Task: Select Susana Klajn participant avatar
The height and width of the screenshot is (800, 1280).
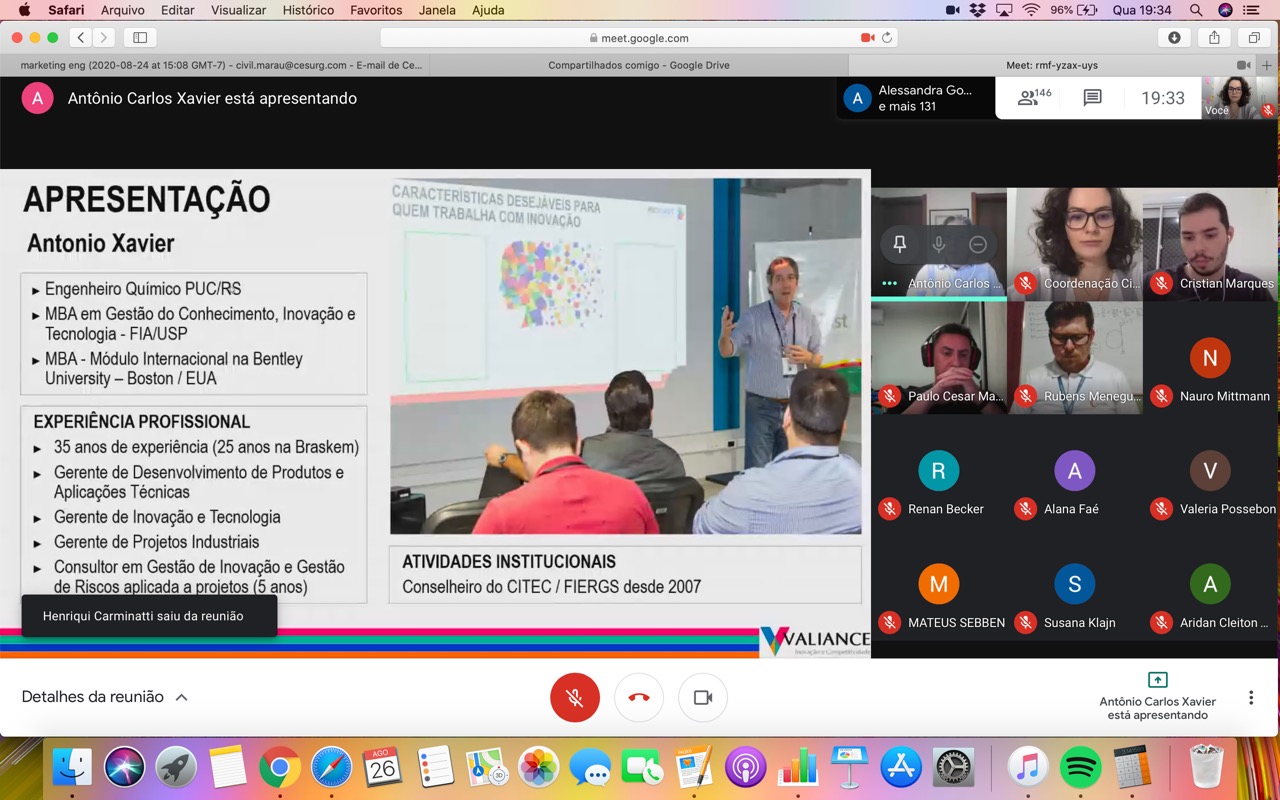Action: tap(1075, 584)
